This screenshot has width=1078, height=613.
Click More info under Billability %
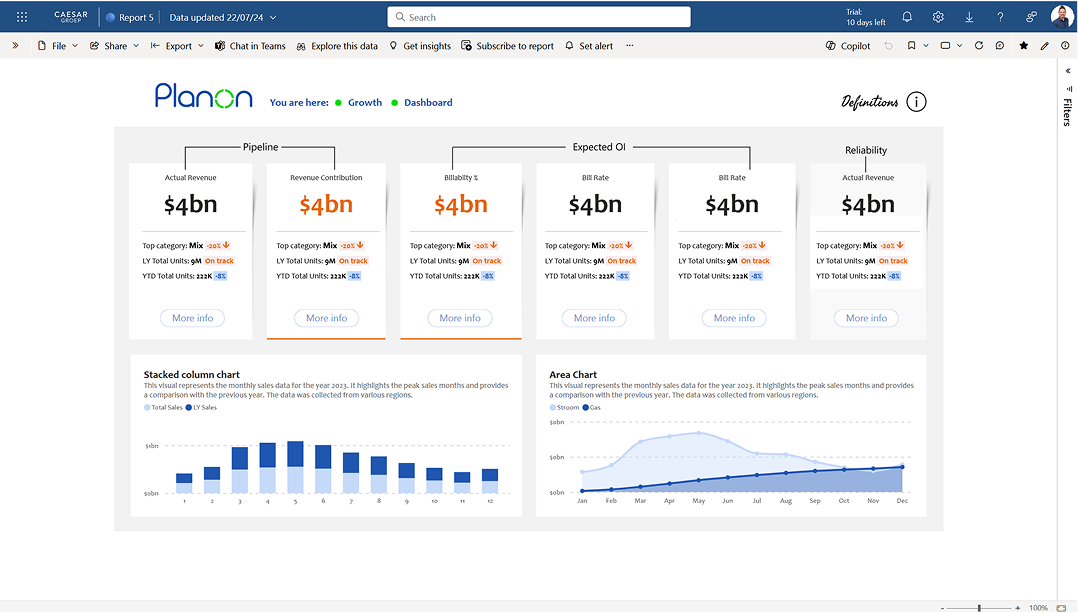coord(459,318)
